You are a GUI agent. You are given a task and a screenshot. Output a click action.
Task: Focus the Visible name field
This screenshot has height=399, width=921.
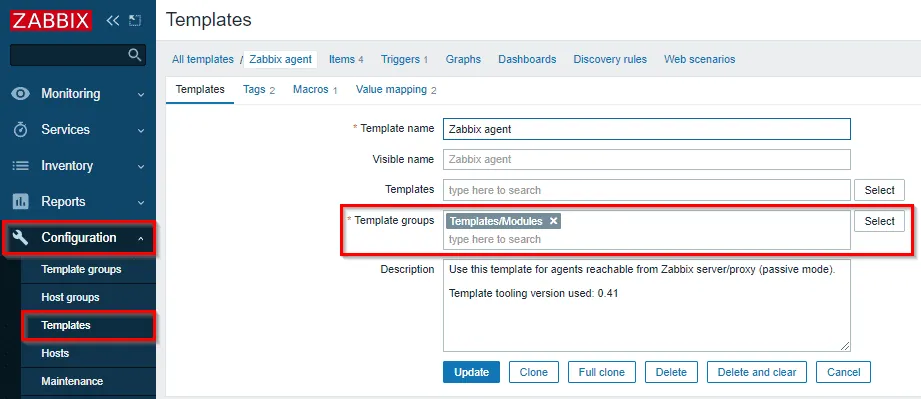(x=647, y=159)
